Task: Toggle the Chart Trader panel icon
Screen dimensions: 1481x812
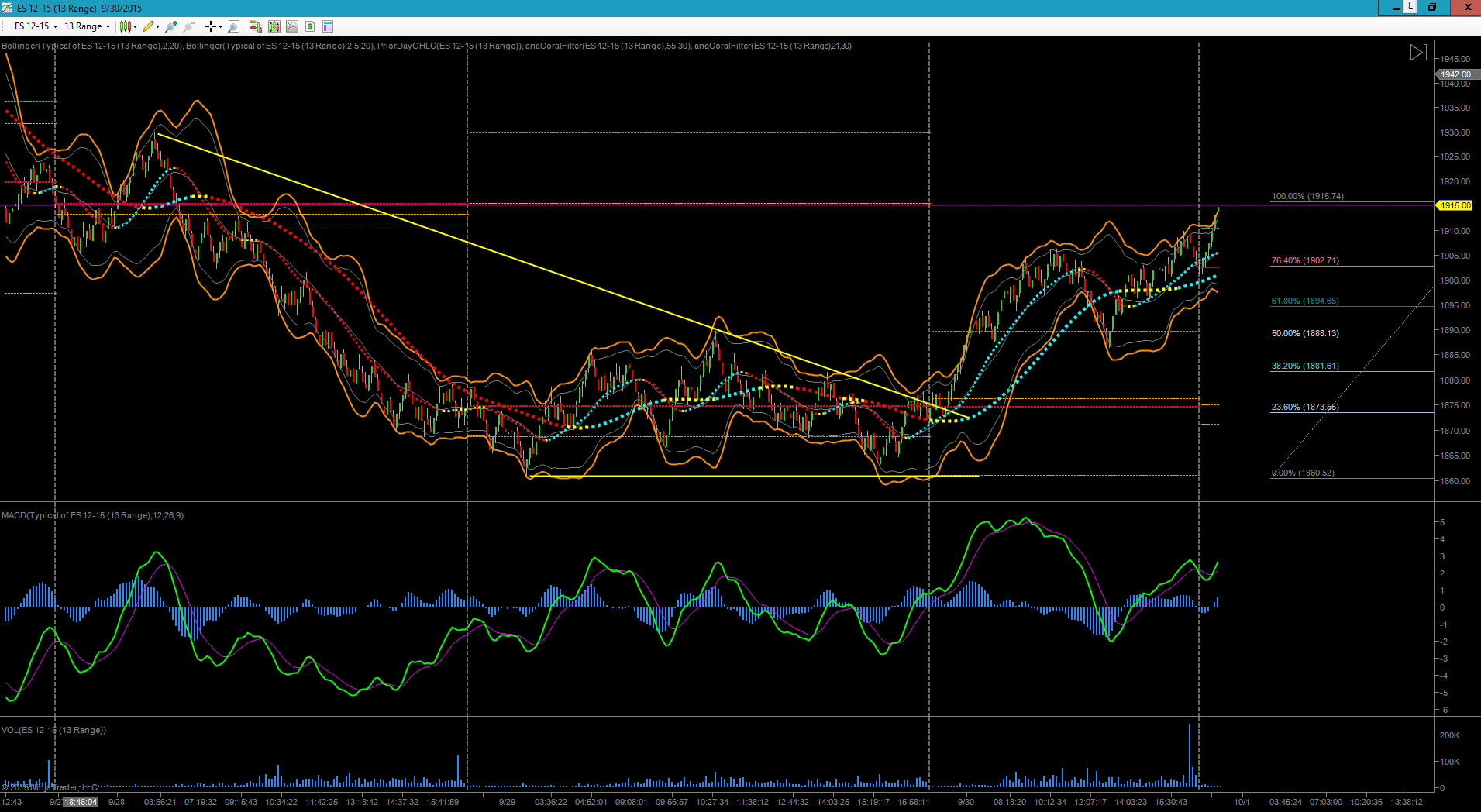Action: pos(256,26)
